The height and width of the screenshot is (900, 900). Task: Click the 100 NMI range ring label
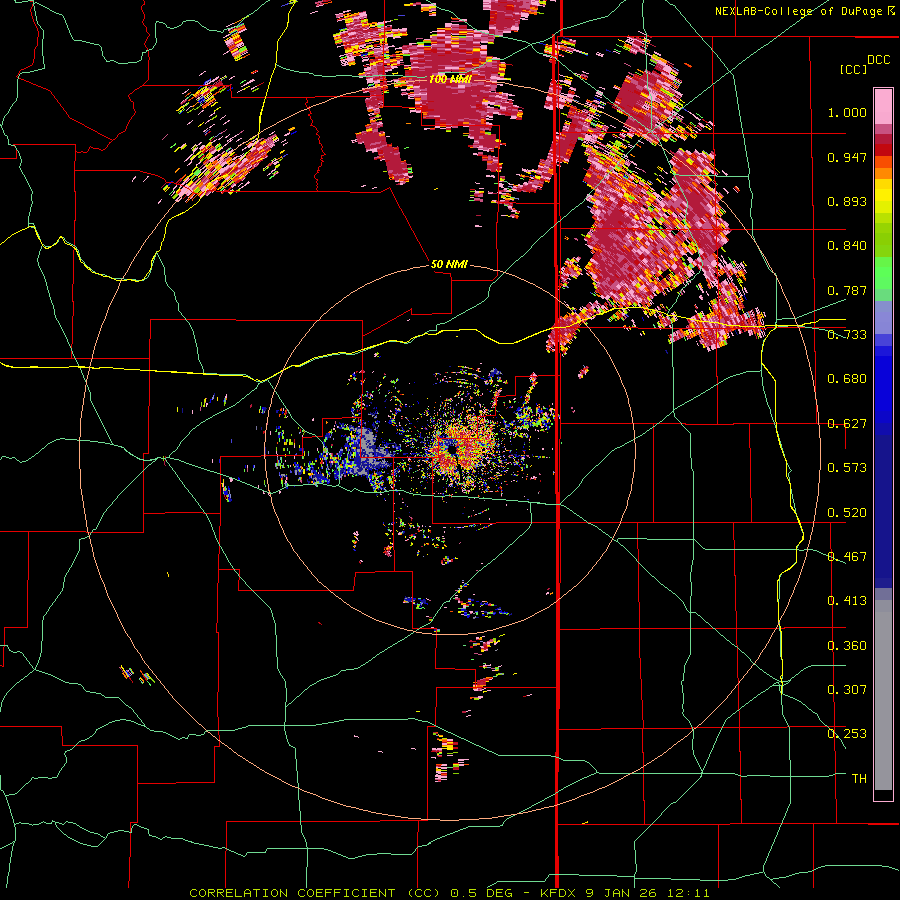450,79
